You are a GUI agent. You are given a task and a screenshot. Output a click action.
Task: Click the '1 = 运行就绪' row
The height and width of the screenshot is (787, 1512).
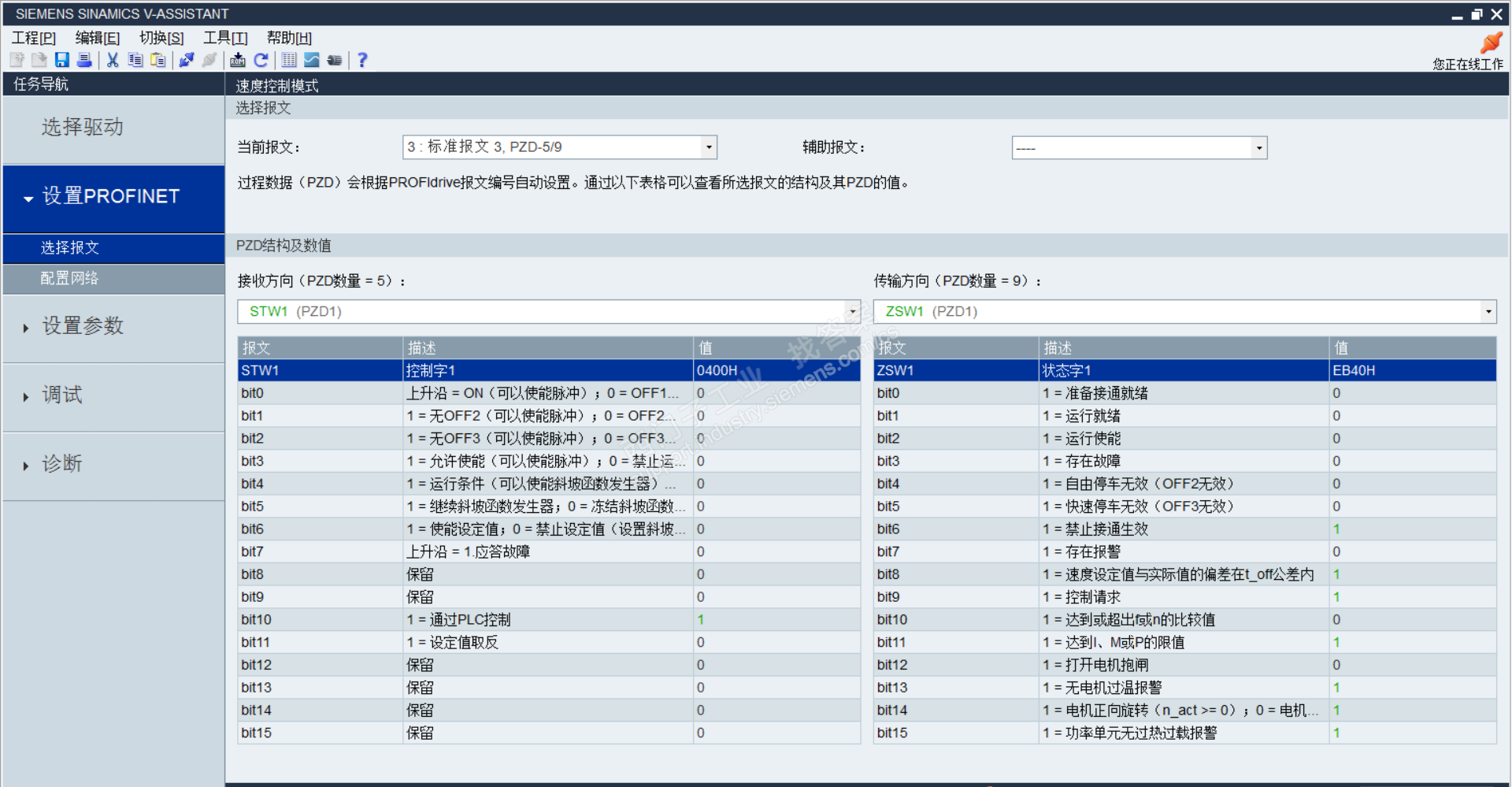1185,416
